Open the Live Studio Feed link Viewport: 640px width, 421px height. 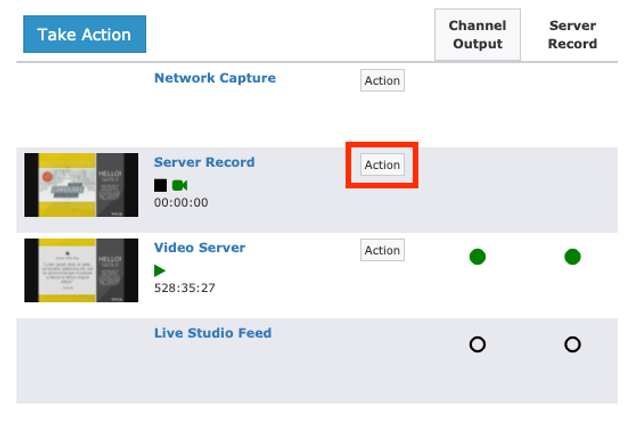213,333
